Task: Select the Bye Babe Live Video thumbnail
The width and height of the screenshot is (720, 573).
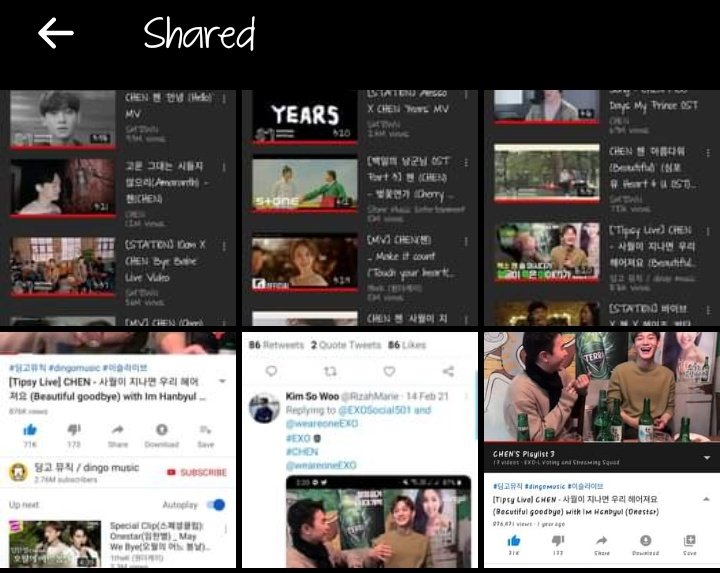Action: coord(62,266)
